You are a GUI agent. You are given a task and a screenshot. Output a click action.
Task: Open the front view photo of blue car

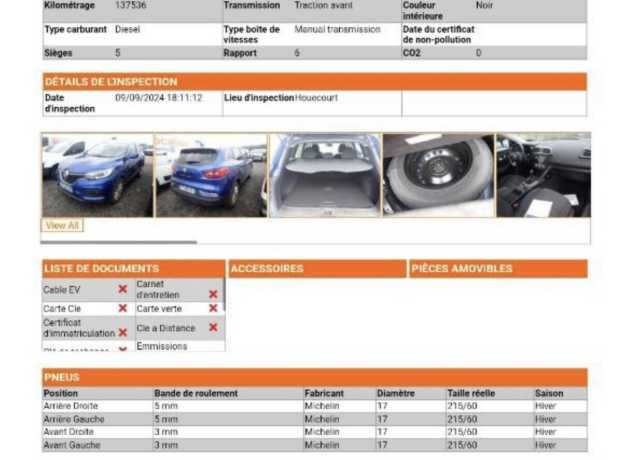click(x=97, y=175)
